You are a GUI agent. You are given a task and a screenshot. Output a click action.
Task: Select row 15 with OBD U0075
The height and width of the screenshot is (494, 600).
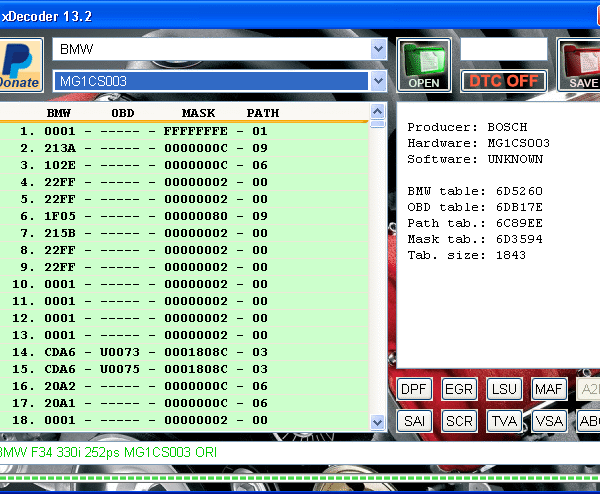coord(184,369)
